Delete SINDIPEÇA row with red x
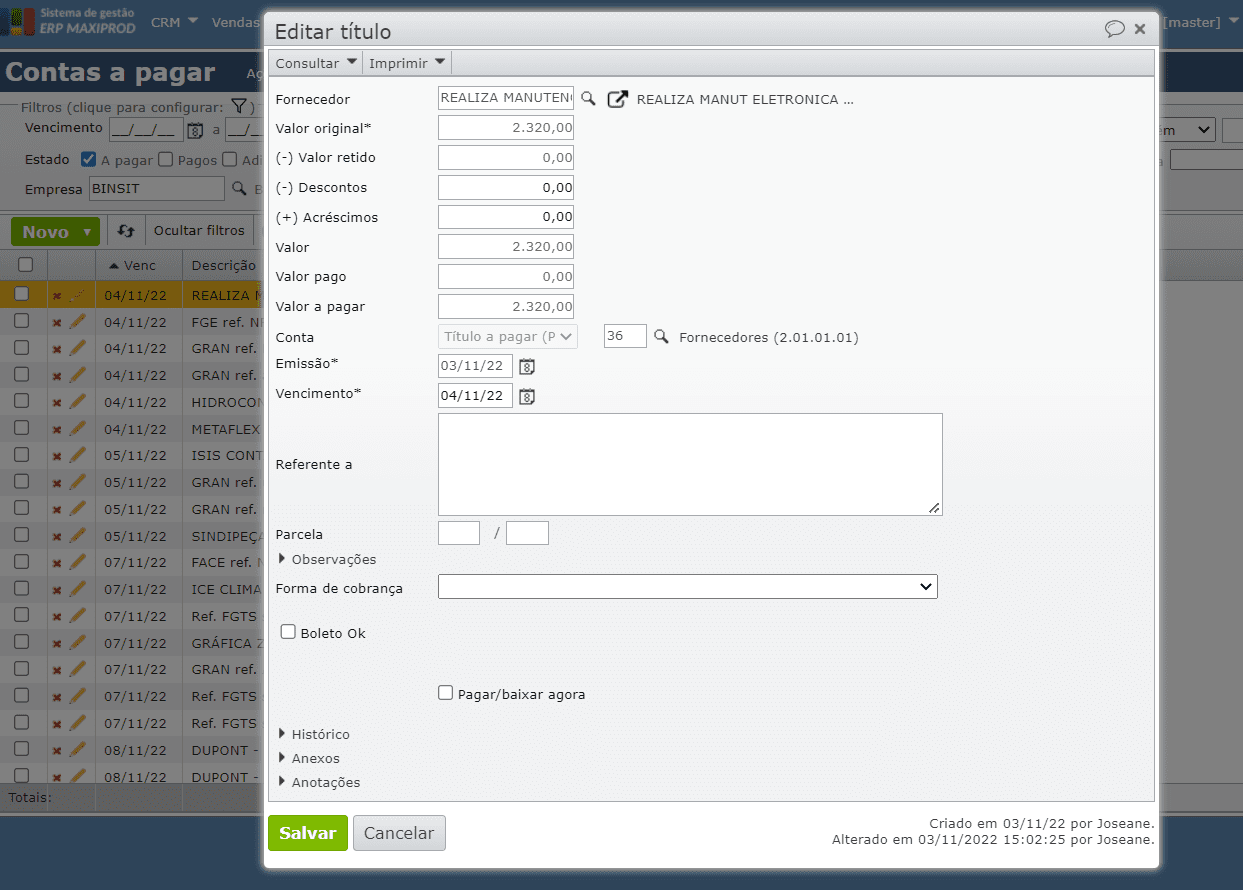Screen dimensions: 1243x890 click(57, 536)
